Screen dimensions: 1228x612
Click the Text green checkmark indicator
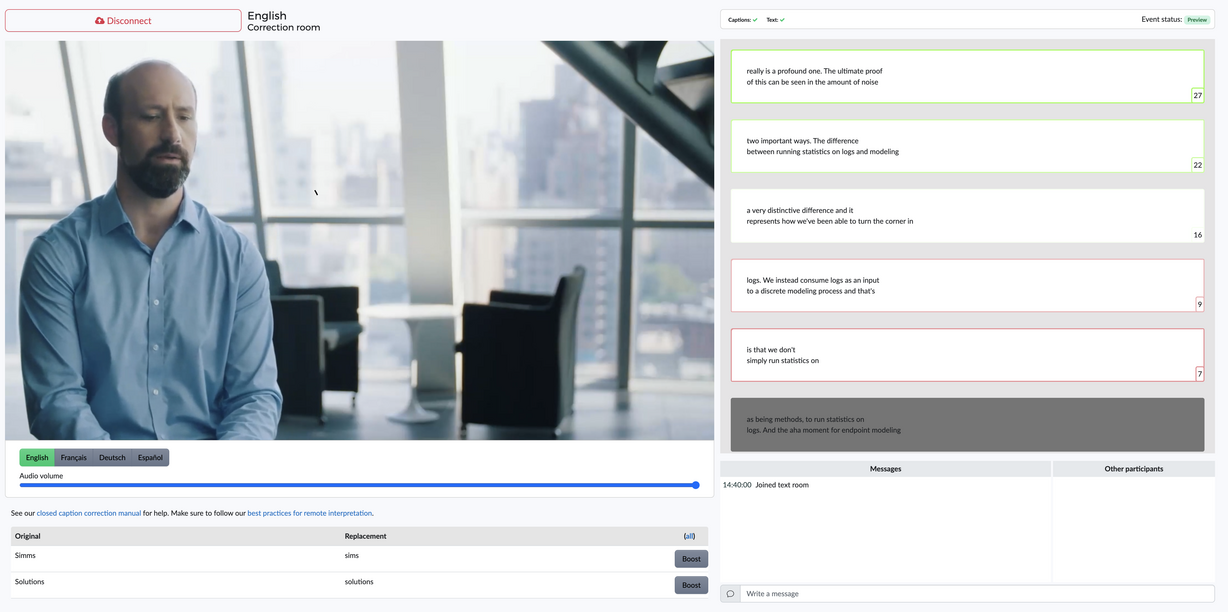point(782,20)
